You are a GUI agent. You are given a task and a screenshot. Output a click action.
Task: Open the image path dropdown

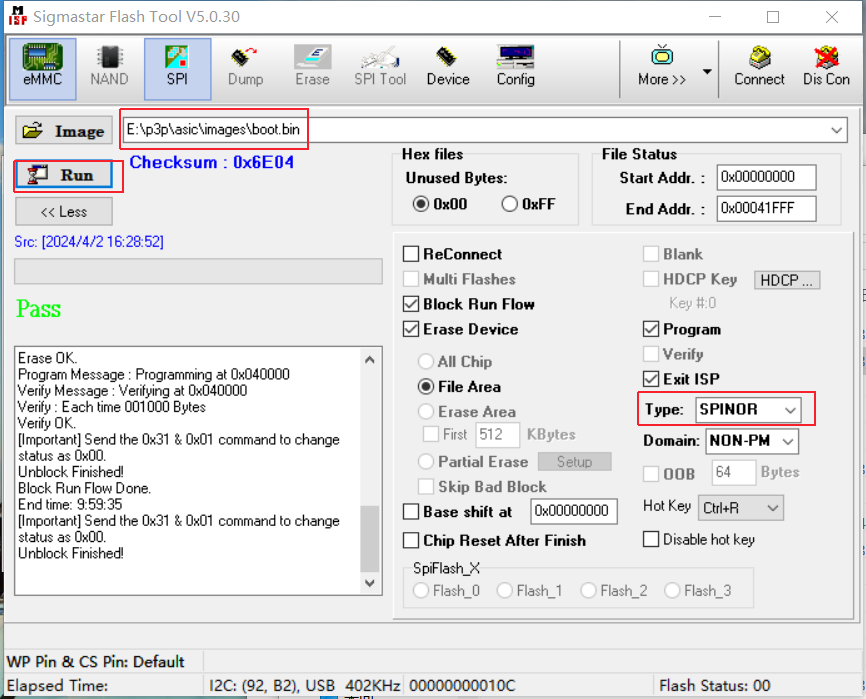coord(836,130)
